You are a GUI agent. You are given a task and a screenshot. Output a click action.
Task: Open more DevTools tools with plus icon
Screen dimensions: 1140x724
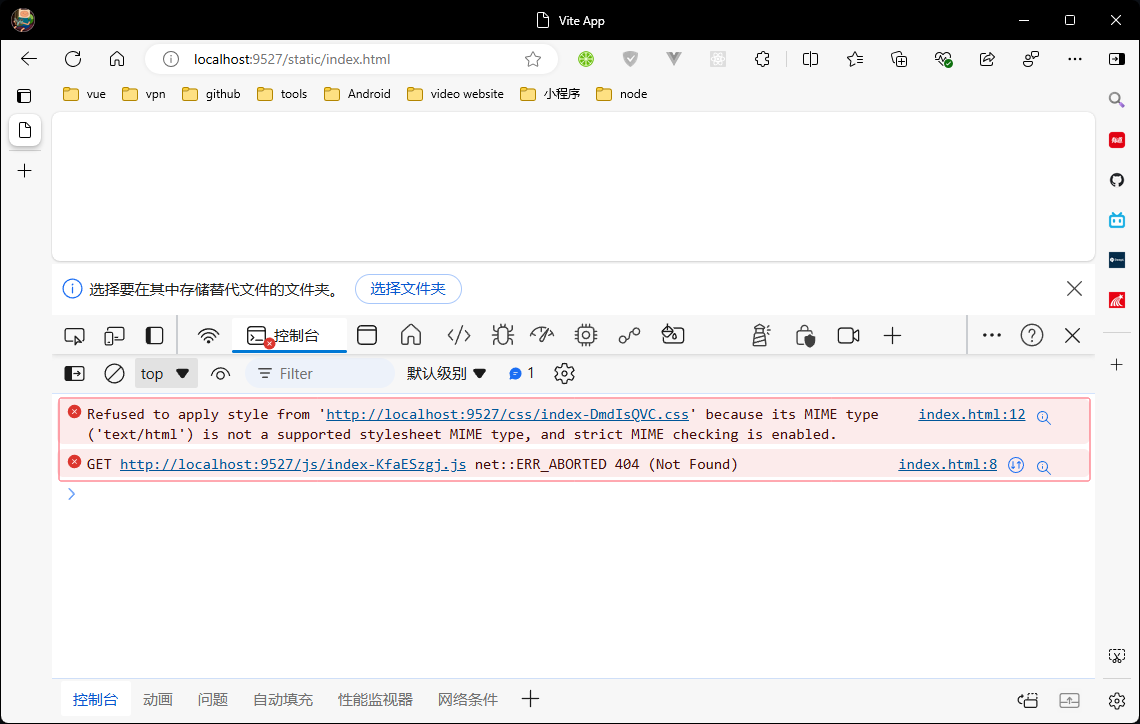click(893, 336)
